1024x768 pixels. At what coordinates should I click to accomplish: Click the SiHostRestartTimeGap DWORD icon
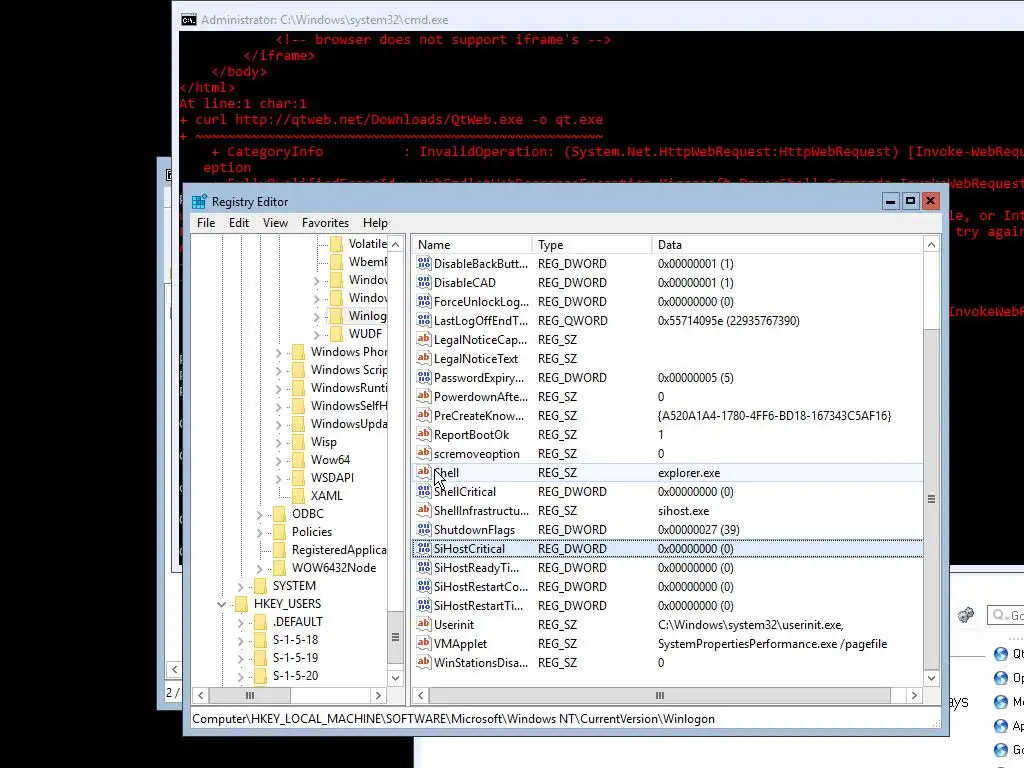click(x=424, y=605)
